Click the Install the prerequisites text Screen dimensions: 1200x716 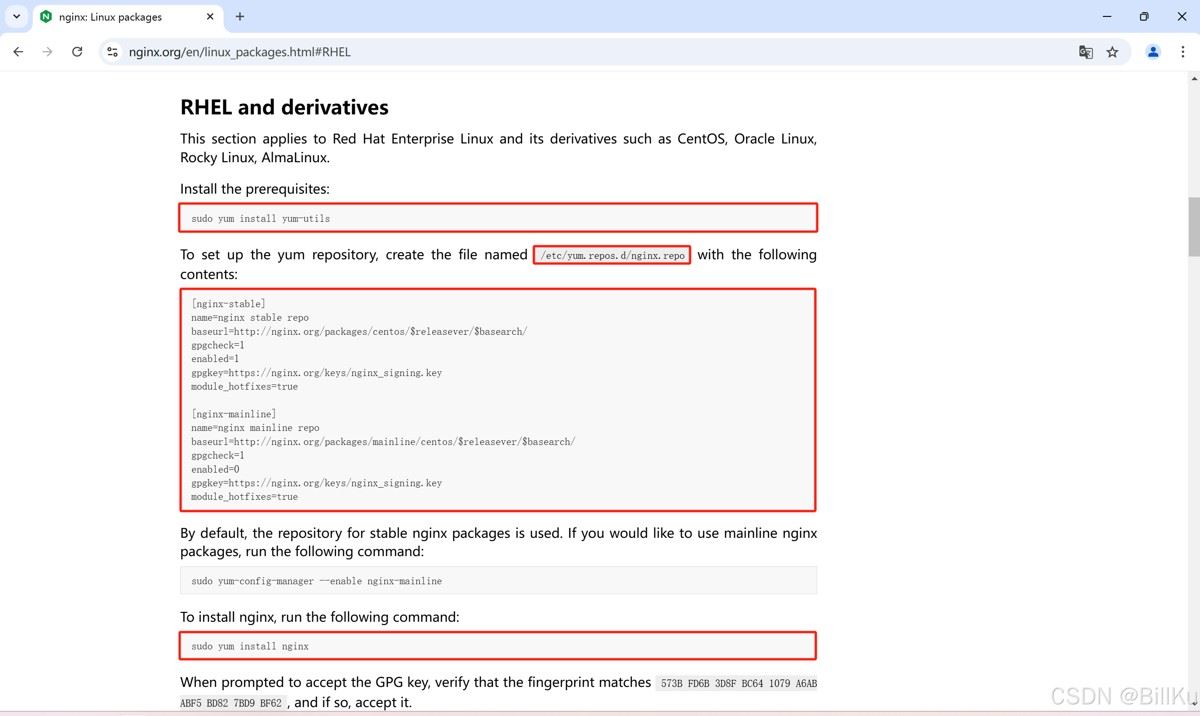tap(255, 189)
